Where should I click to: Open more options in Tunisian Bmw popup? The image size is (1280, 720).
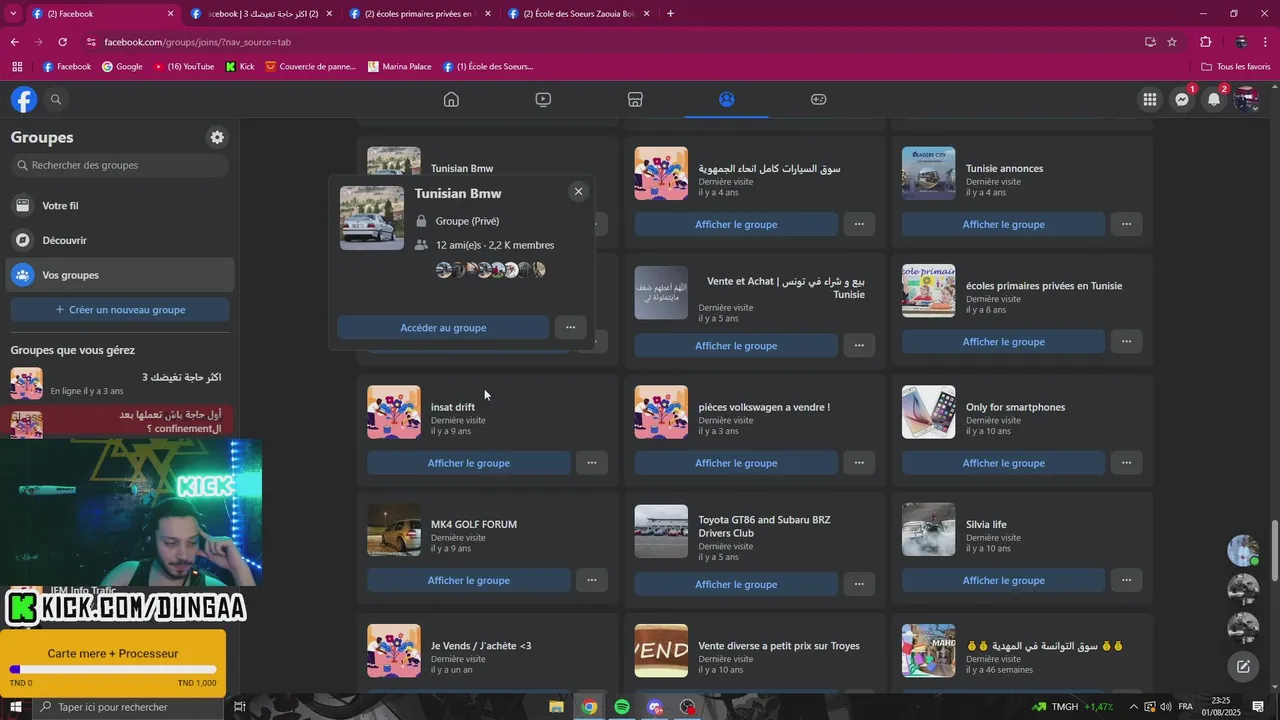[x=570, y=327]
